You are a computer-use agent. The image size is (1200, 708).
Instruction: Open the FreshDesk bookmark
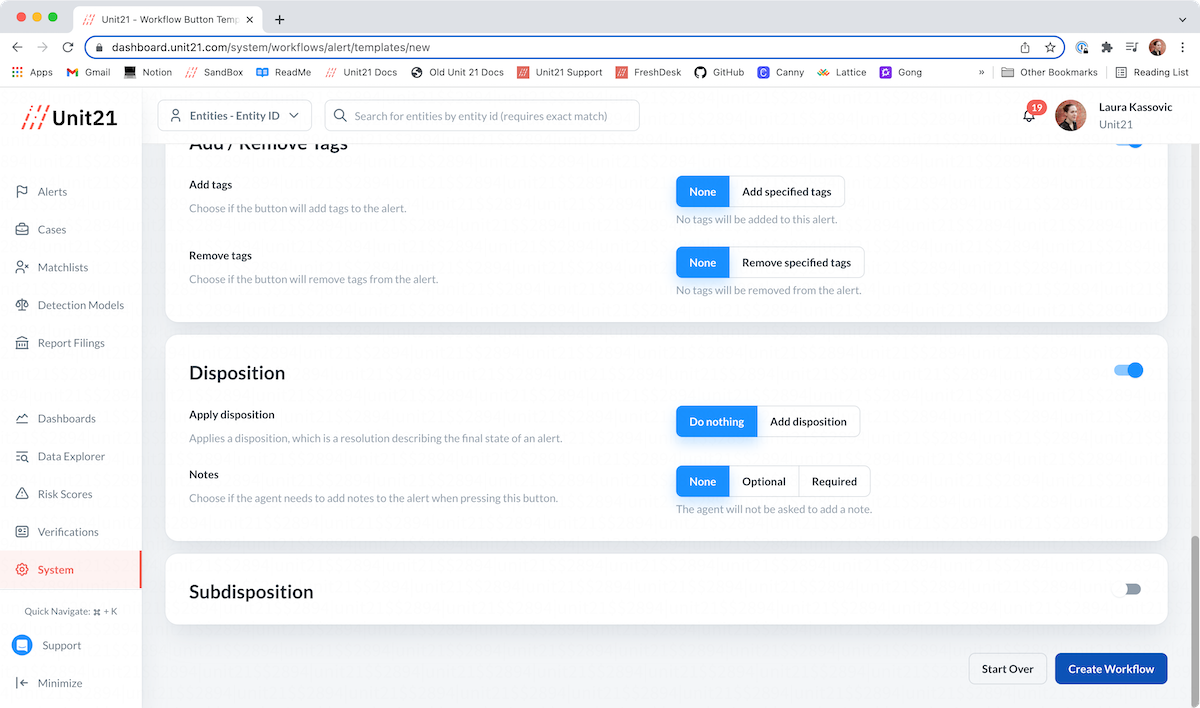[649, 73]
